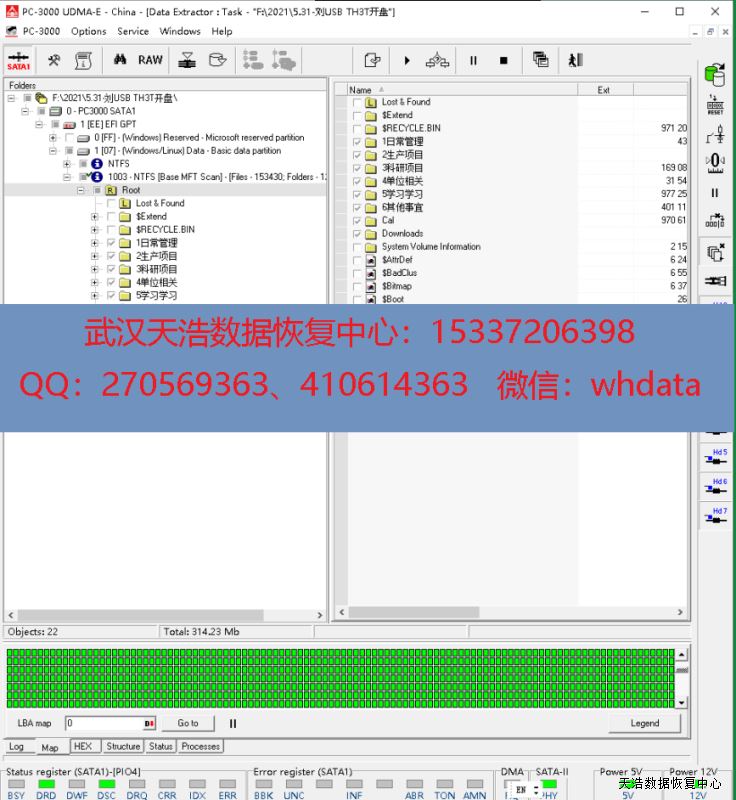Click the Legend button
This screenshot has width=736, height=800.
pyautogui.click(x=644, y=723)
